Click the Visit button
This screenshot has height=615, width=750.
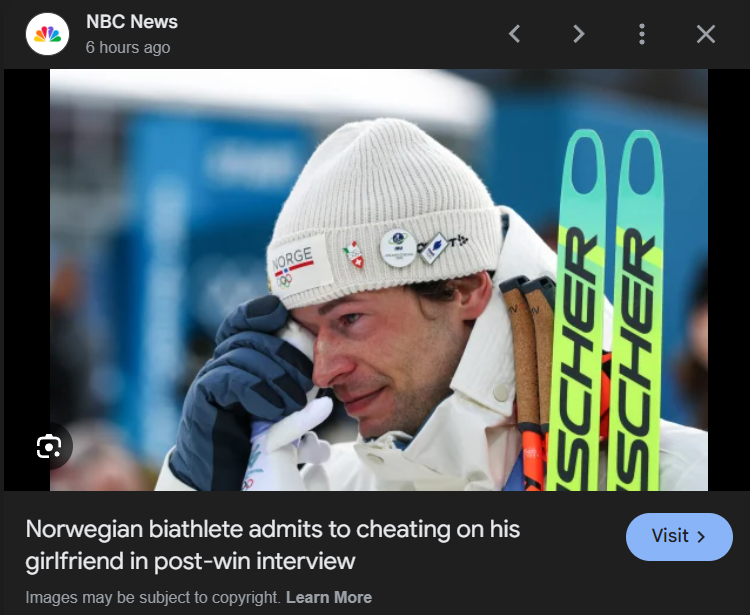tap(679, 537)
